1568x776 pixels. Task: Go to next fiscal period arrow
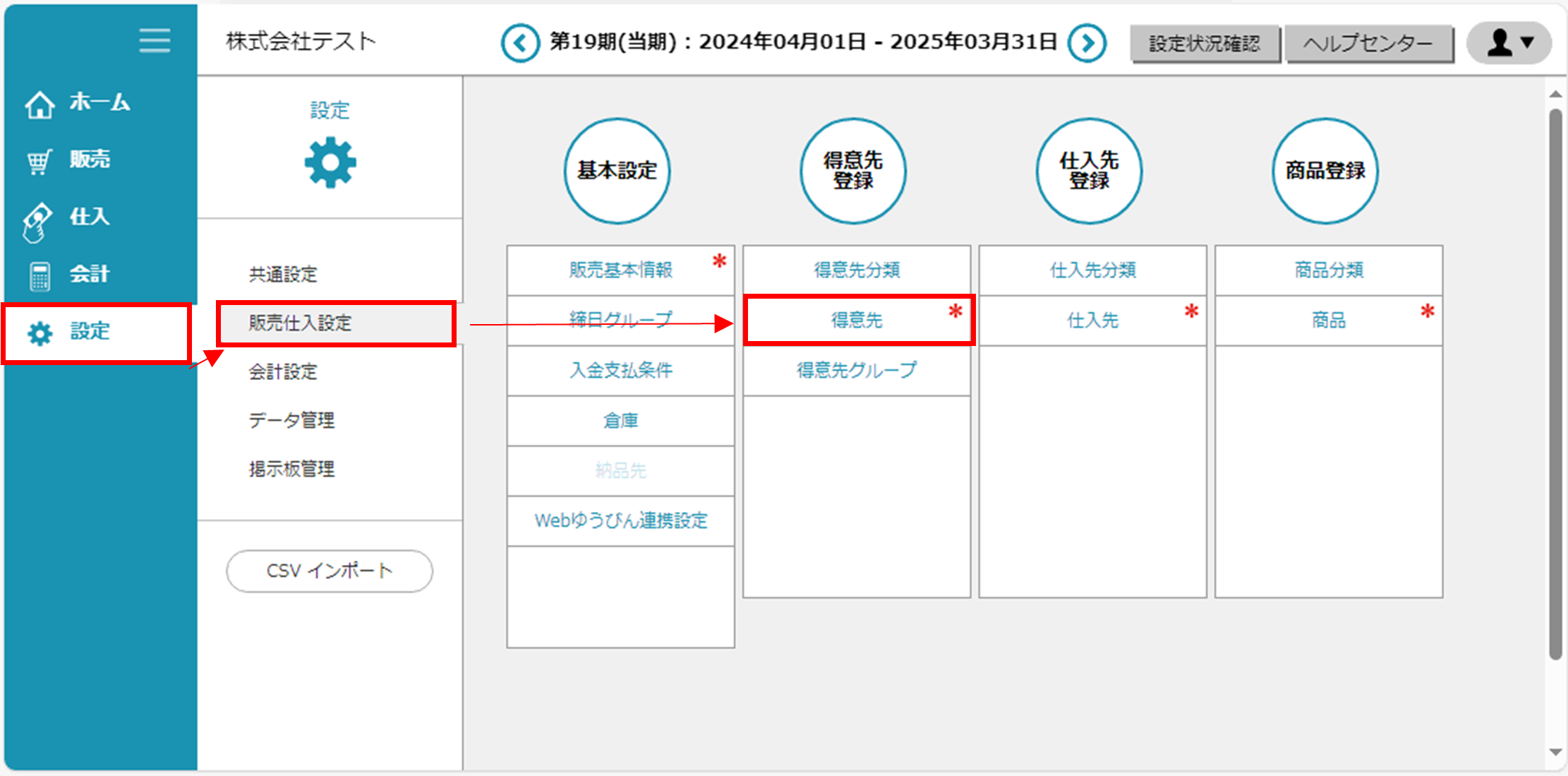pos(1087,43)
